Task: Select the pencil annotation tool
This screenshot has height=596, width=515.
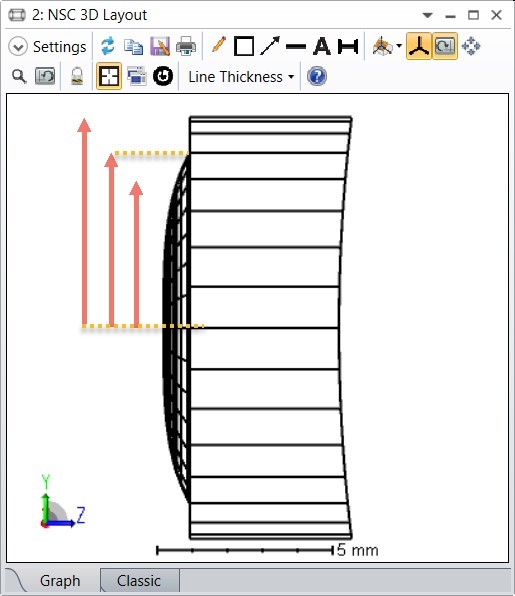Action: [219, 46]
